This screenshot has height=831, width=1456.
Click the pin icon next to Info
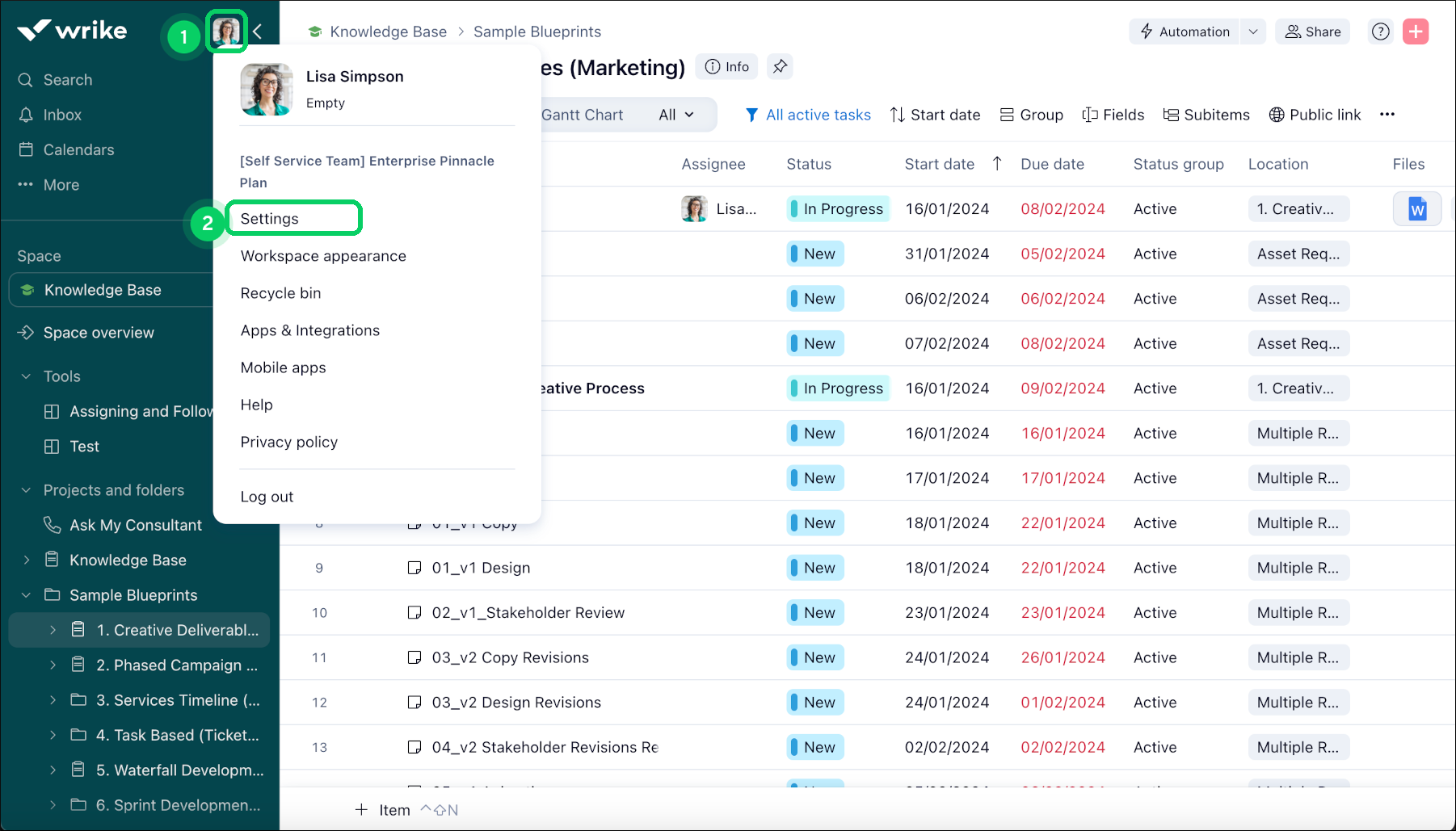pyautogui.click(x=780, y=67)
